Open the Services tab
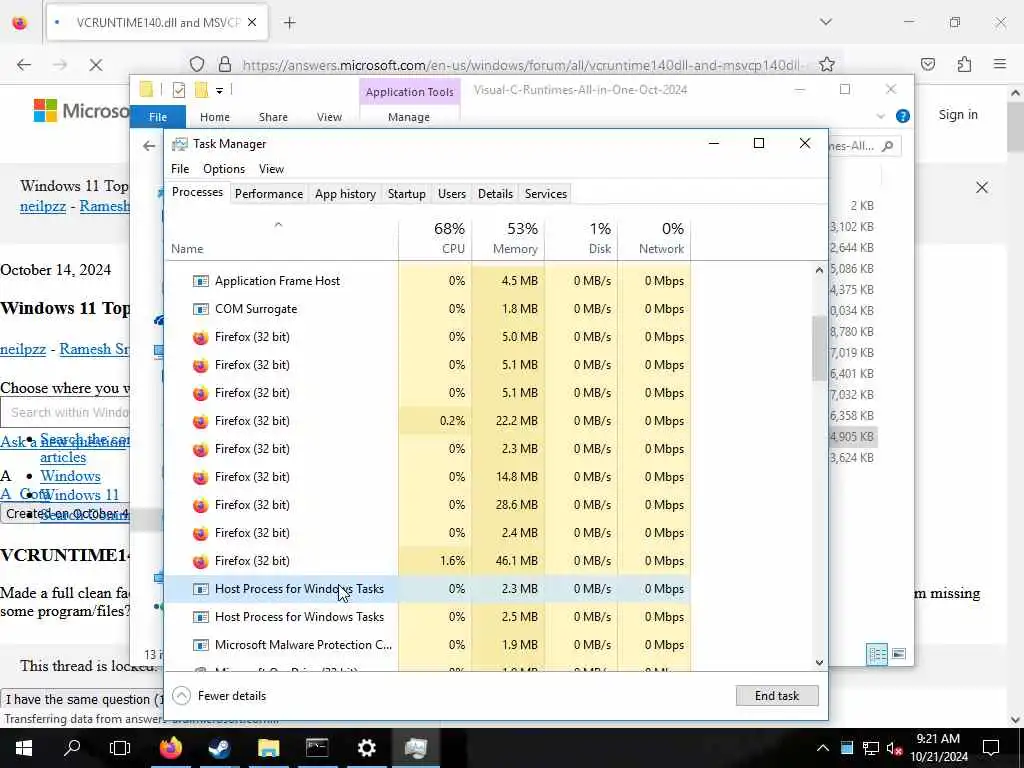The image size is (1024, 768). click(545, 194)
